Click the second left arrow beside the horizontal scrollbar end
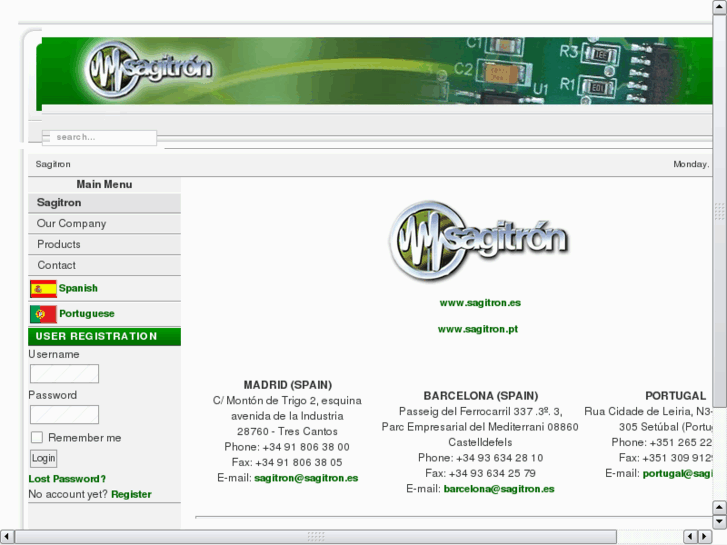Viewport: 727px width, 545px height. pyautogui.click(x=690, y=537)
